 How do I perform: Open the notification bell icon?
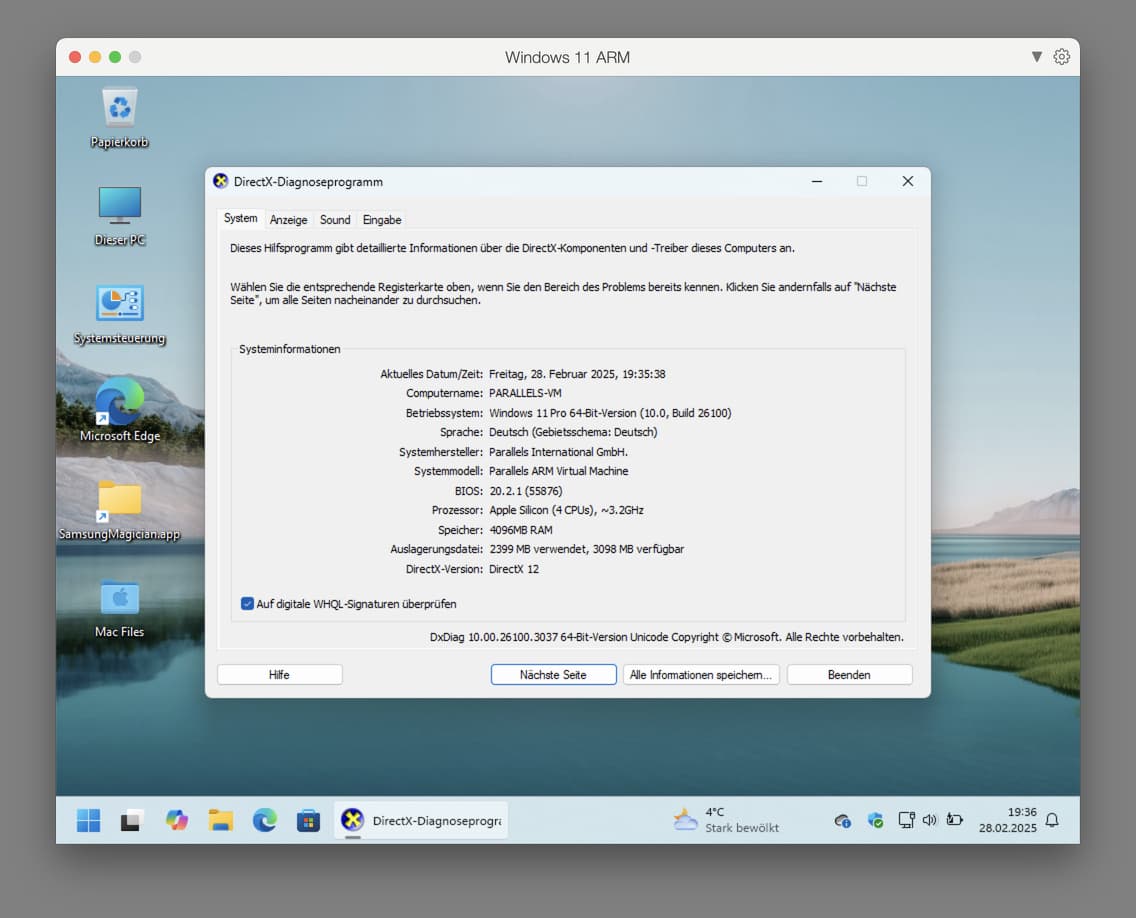point(1052,820)
